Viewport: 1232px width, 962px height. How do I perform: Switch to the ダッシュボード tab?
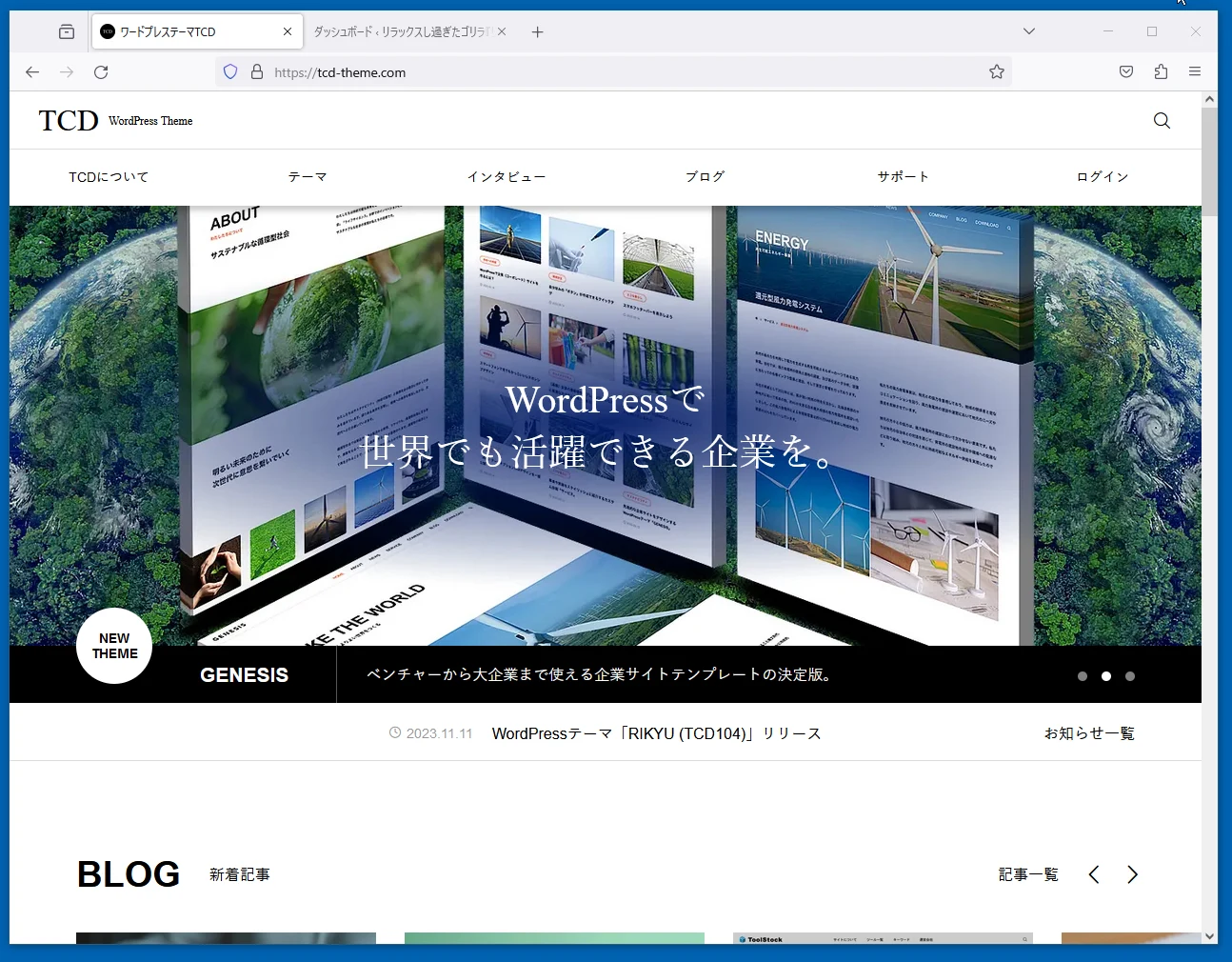pyautogui.click(x=400, y=32)
